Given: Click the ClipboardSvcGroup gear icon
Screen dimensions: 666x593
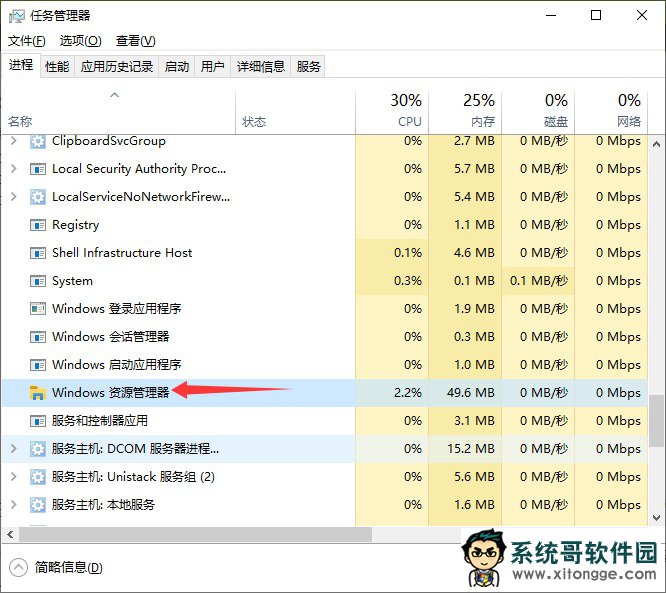Looking at the screenshot, I should [x=38, y=141].
